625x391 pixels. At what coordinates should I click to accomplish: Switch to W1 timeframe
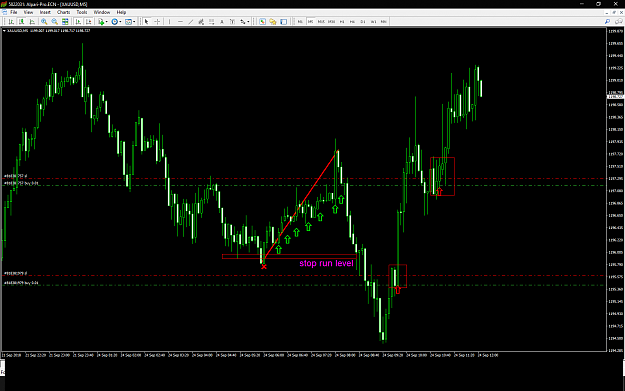point(373,22)
